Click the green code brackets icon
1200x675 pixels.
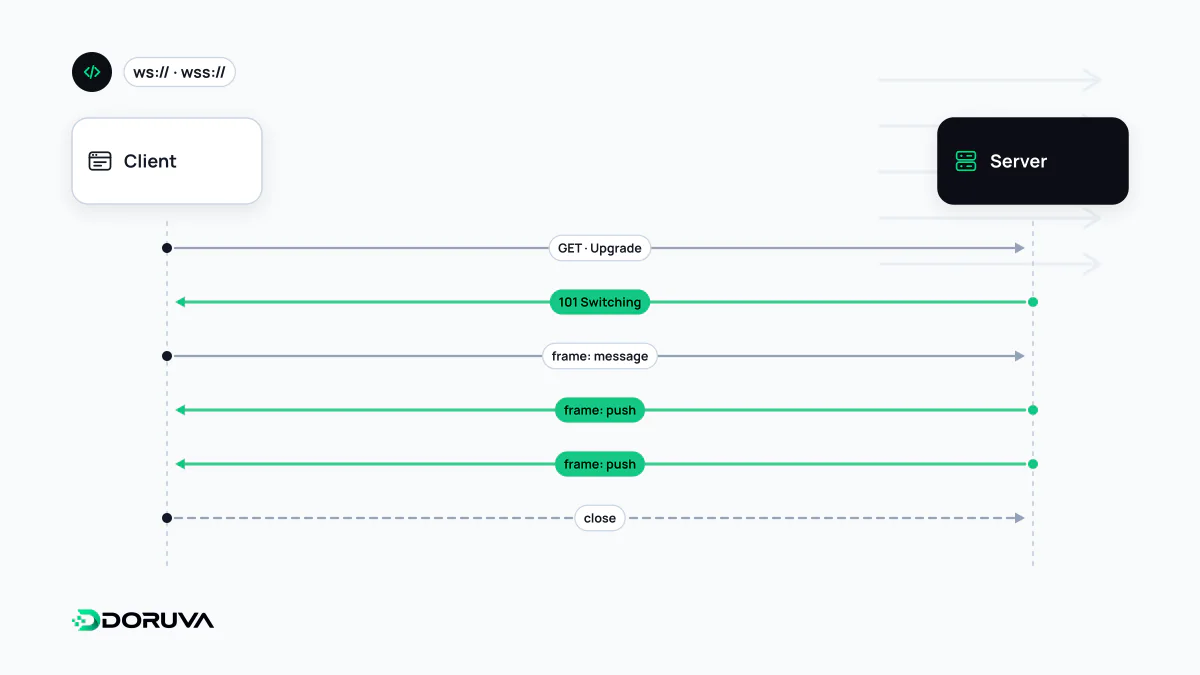(92, 72)
